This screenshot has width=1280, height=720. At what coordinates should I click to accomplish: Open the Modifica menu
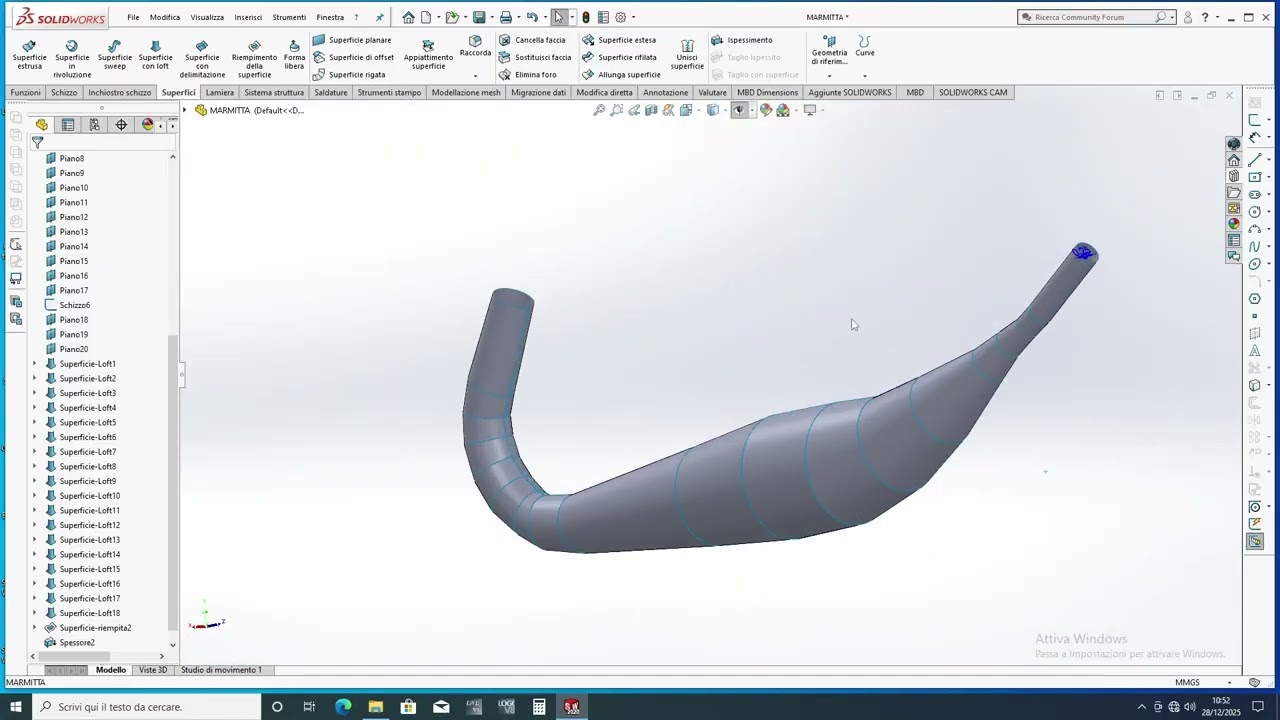click(165, 17)
